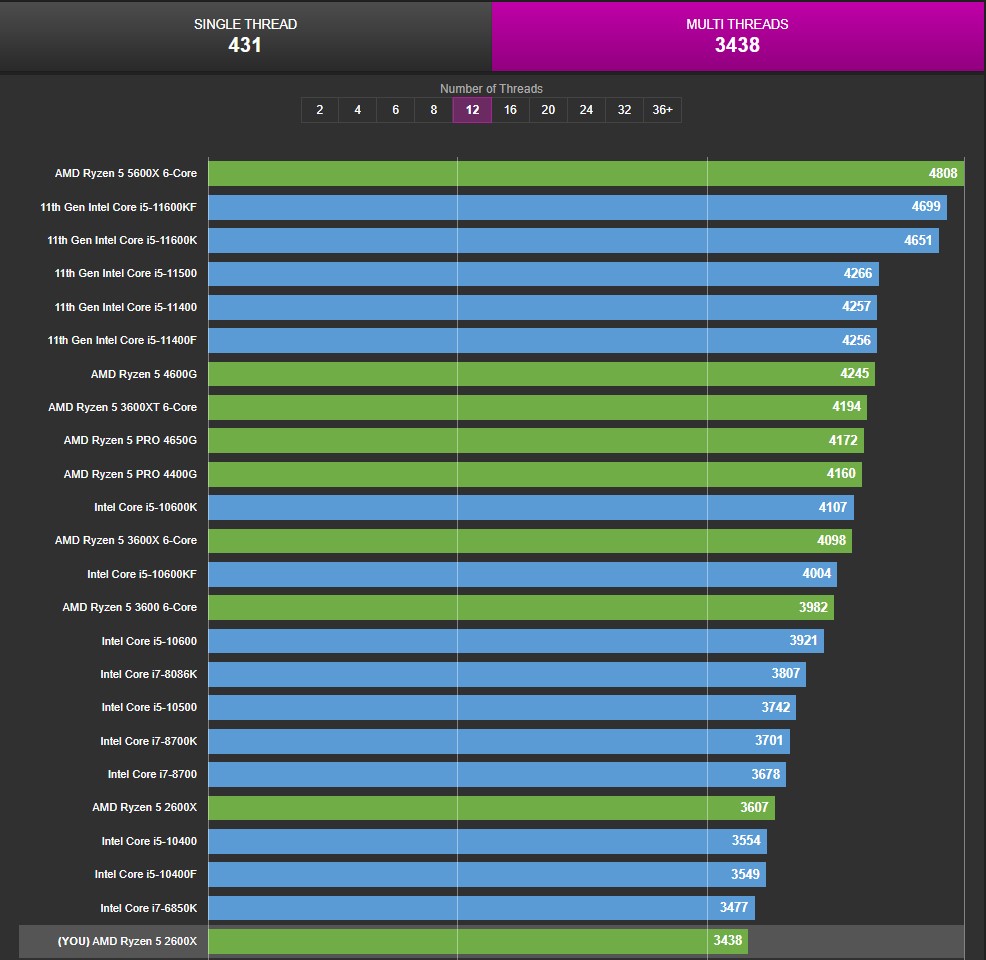The height and width of the screenshot is (960, 986).
Task: Select the 36+ threads button
Action: (662, 110)
